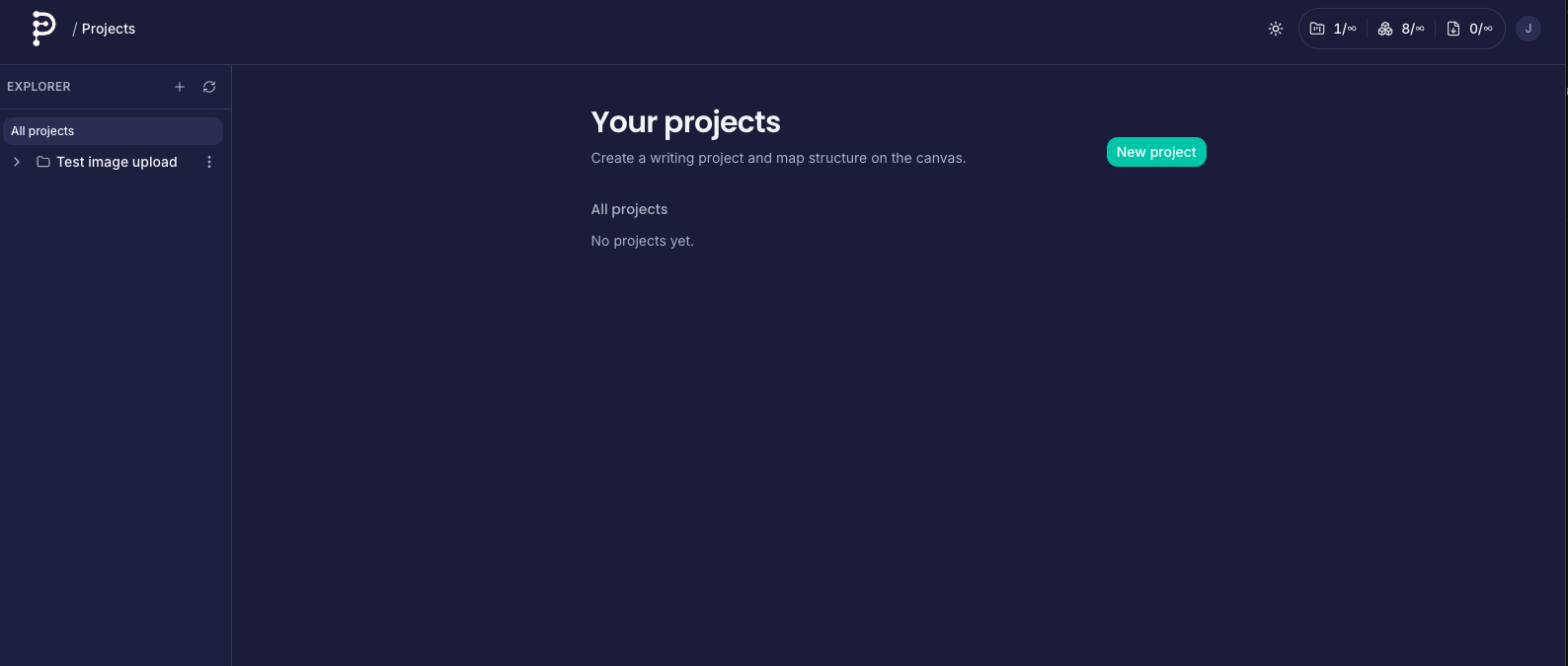The height and width of the screenshot is (666, 1568).
Task: Click the 8/∞ usage count text
Action: pyautogui.click(x=1413, y=29)
